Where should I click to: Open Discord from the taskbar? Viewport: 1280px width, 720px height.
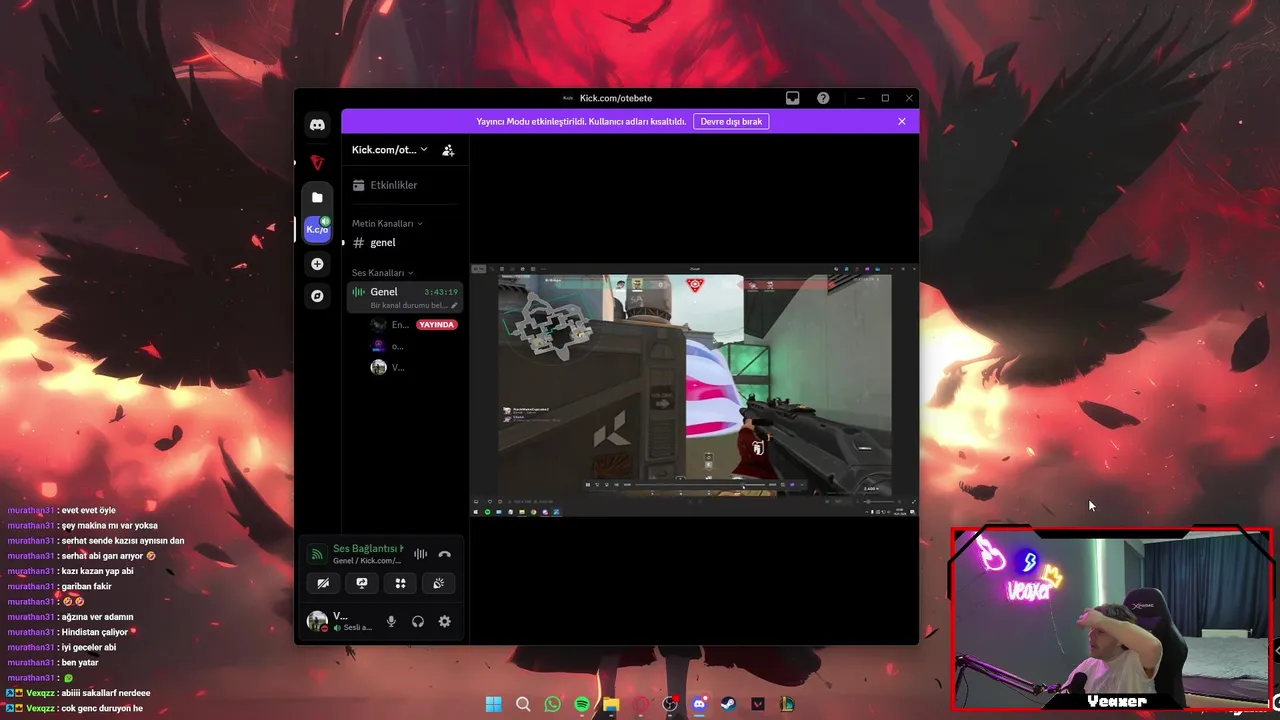pyautogui.click(x=699, y=704)
